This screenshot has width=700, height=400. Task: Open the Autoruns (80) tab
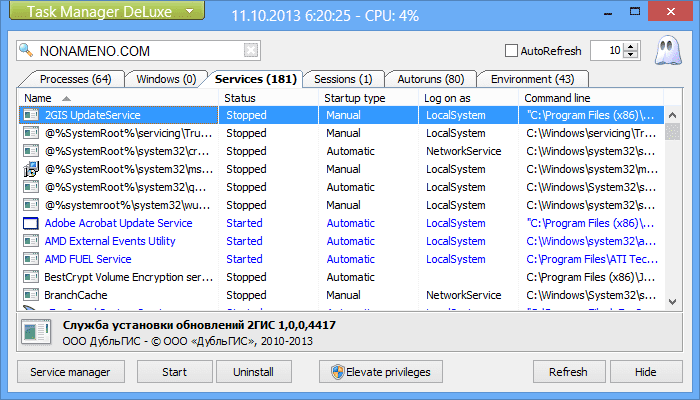[430, 79]
